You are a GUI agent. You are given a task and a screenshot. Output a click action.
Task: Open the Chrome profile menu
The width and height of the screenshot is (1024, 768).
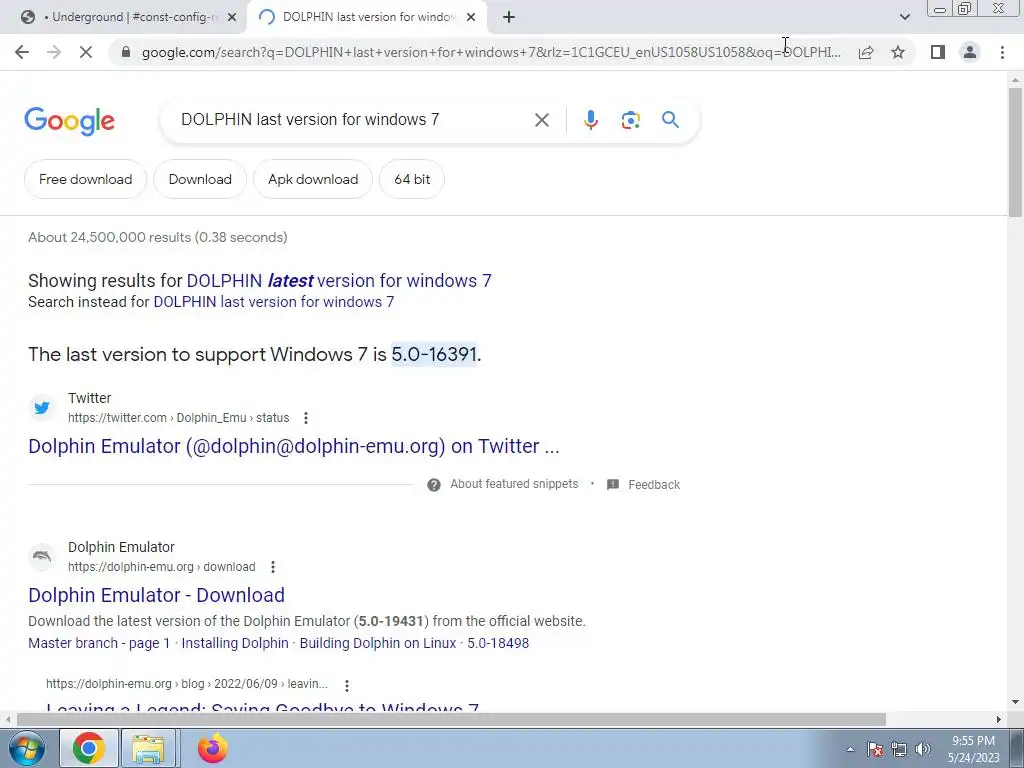[970, 52]
